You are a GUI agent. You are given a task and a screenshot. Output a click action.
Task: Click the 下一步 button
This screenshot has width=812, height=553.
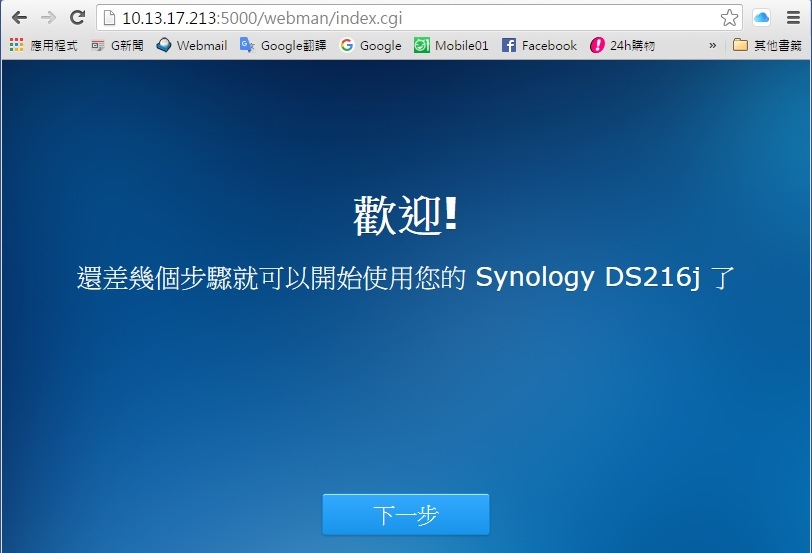click(x=406, y=515)
